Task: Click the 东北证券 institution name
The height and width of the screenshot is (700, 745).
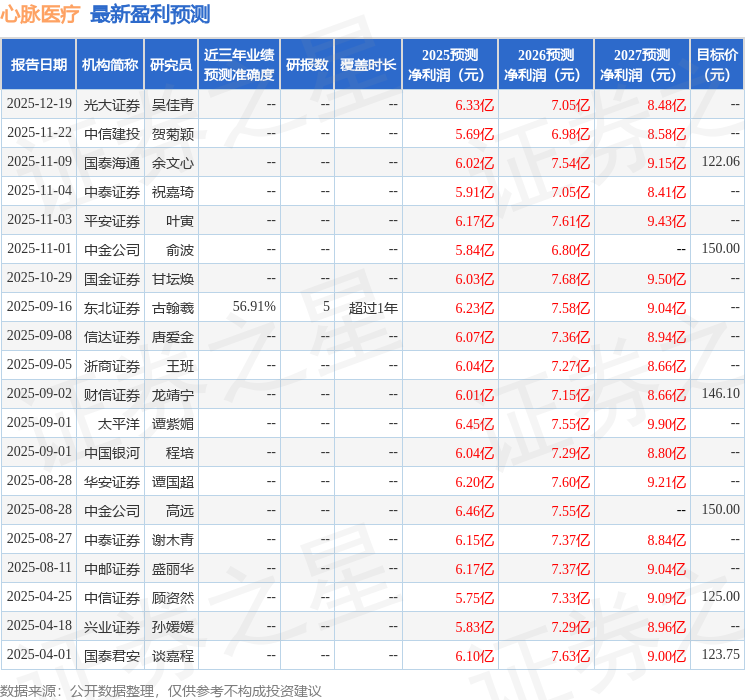Action: pyautogui.click(x=111, y=307)
